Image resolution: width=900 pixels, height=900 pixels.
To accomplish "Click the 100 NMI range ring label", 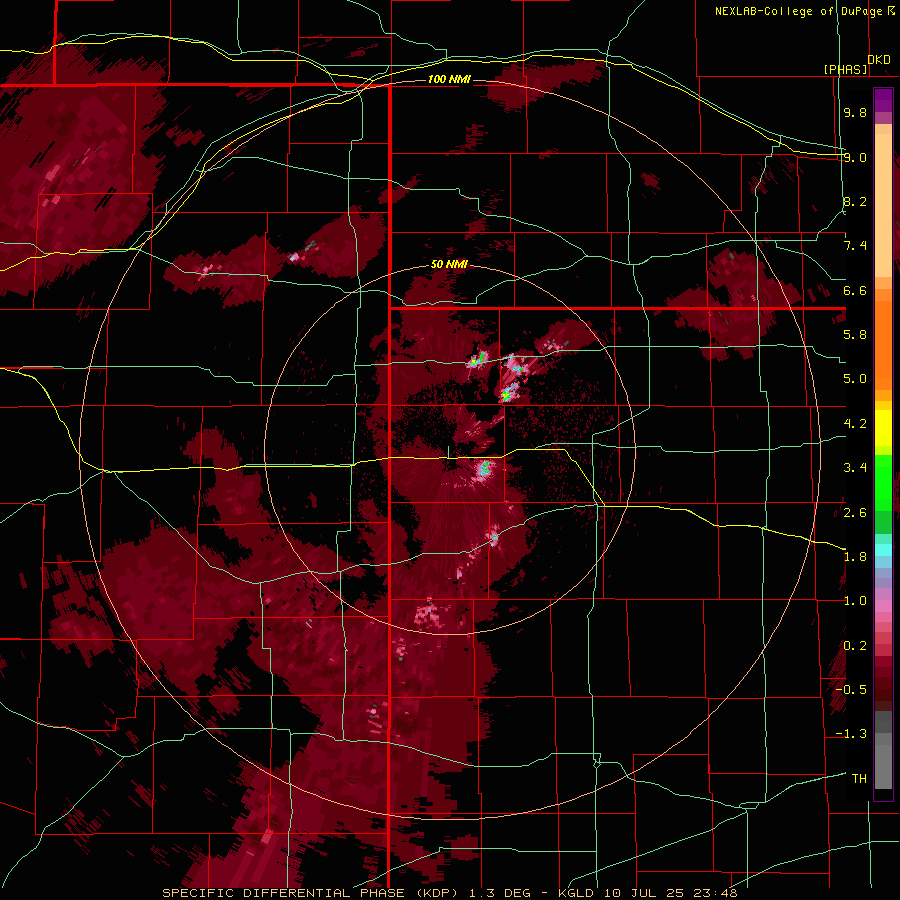I will [449, 79].
